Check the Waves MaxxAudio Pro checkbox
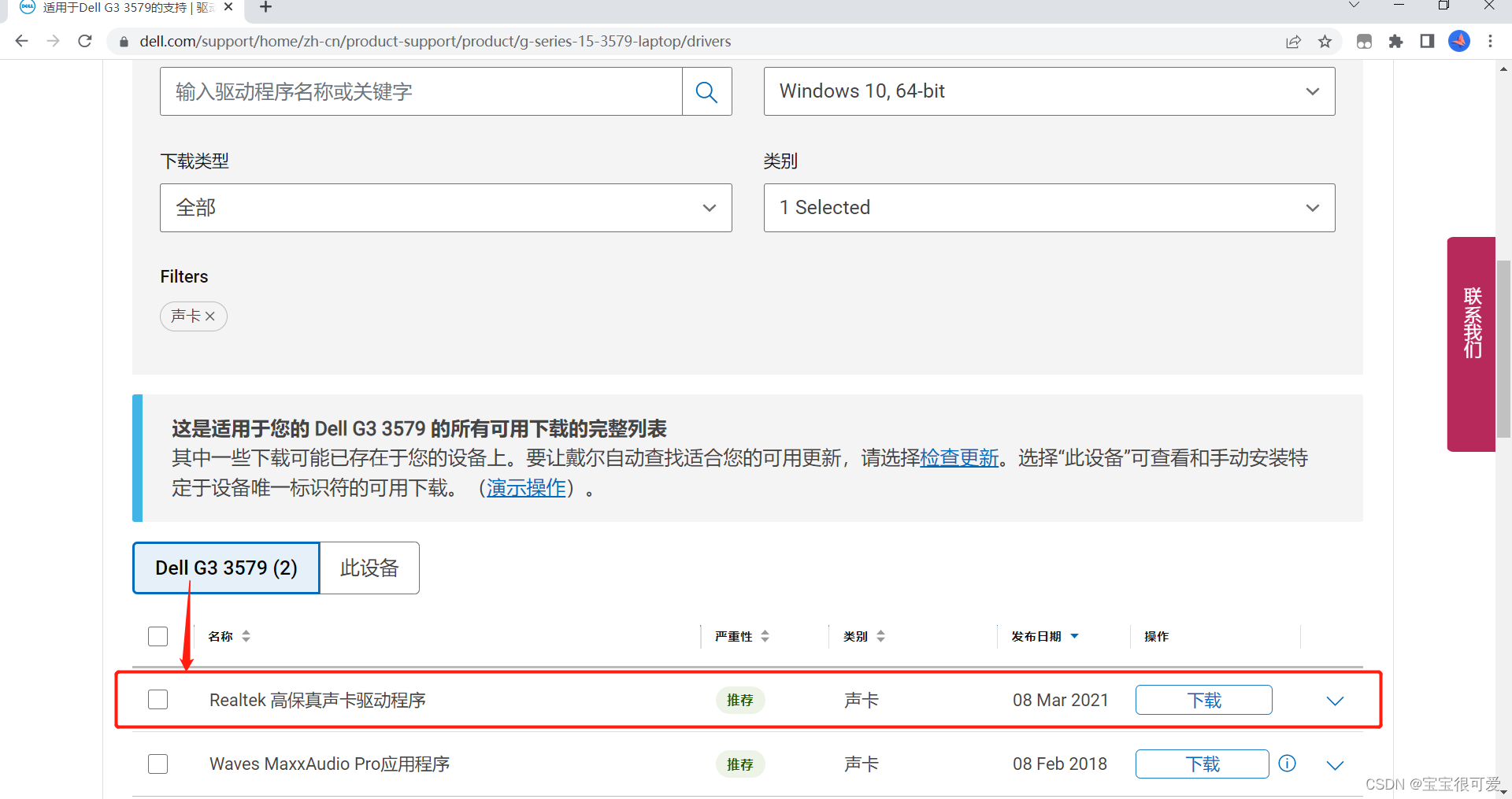 point(157,764)
